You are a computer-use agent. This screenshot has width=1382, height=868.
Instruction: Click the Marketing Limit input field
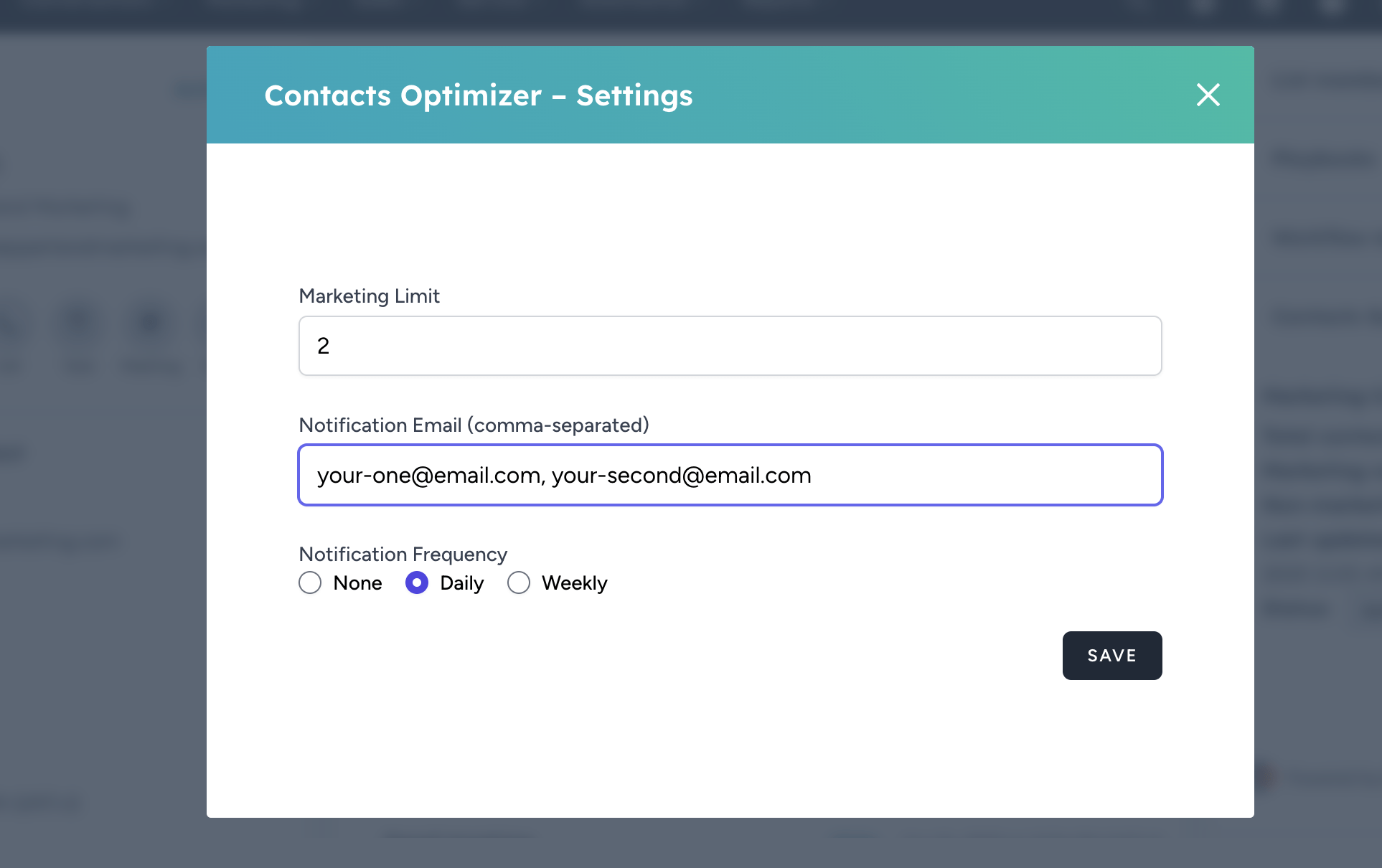(x=730, y=346)
